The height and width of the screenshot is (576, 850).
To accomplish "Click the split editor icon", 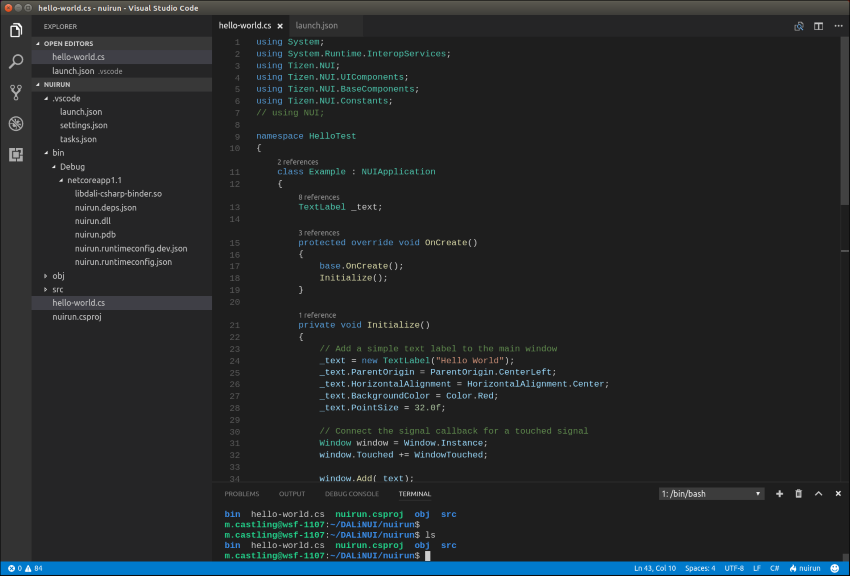I will pos(819,26).
